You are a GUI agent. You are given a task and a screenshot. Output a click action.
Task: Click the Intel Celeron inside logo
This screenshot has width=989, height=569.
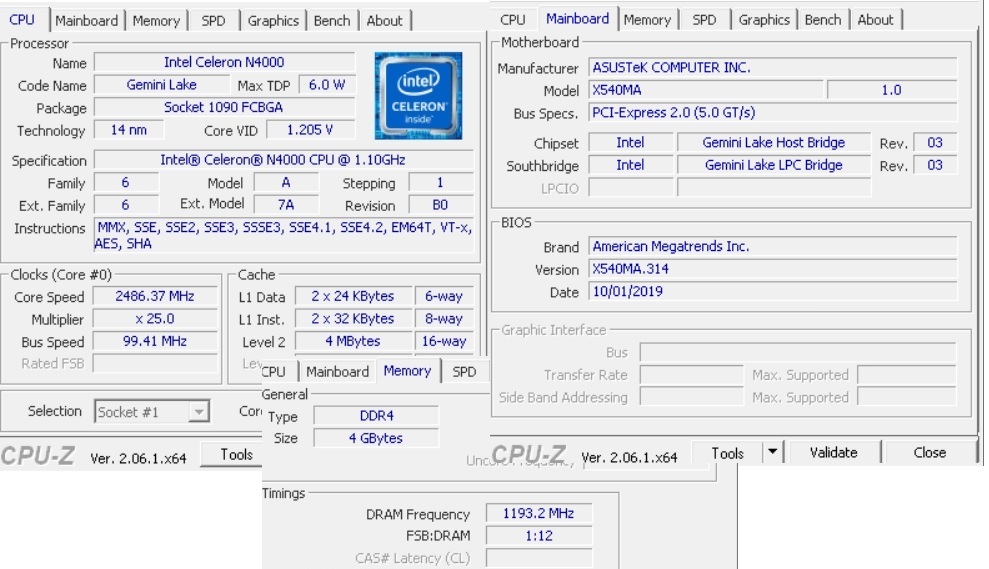pos(417,96)
